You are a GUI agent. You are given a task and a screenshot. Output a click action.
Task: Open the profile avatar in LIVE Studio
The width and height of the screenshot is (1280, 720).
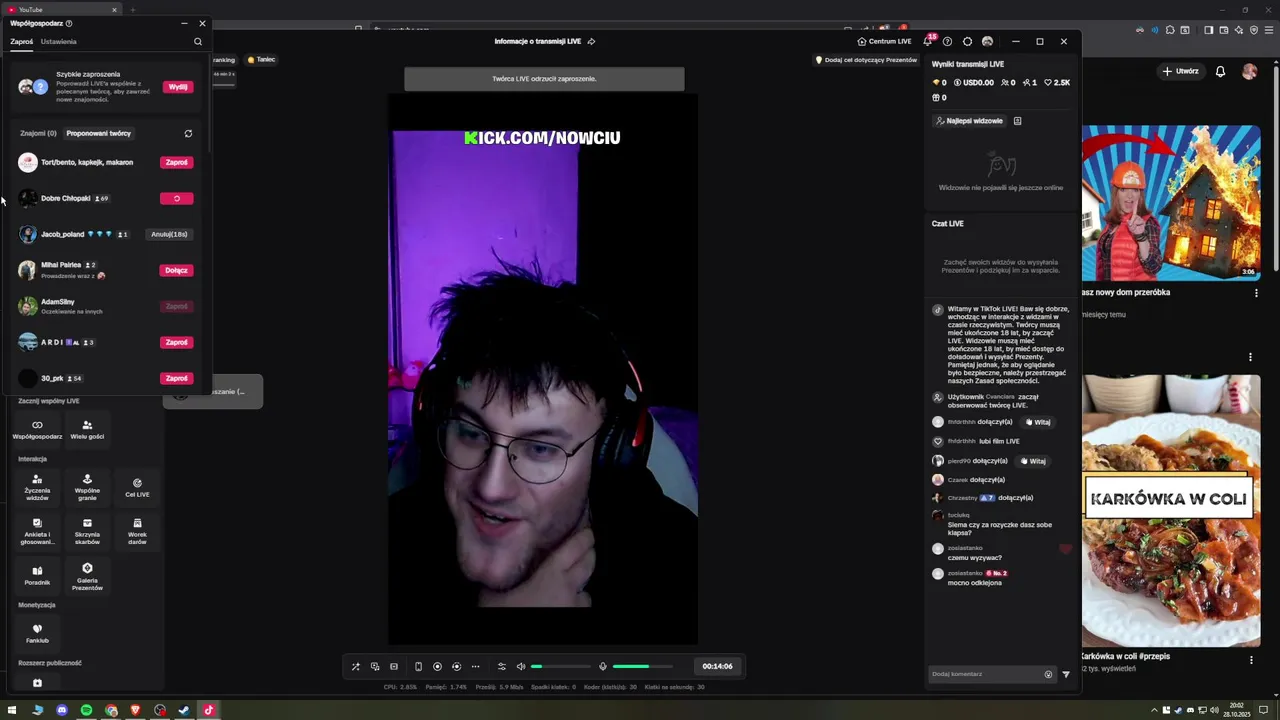point(987,41)
